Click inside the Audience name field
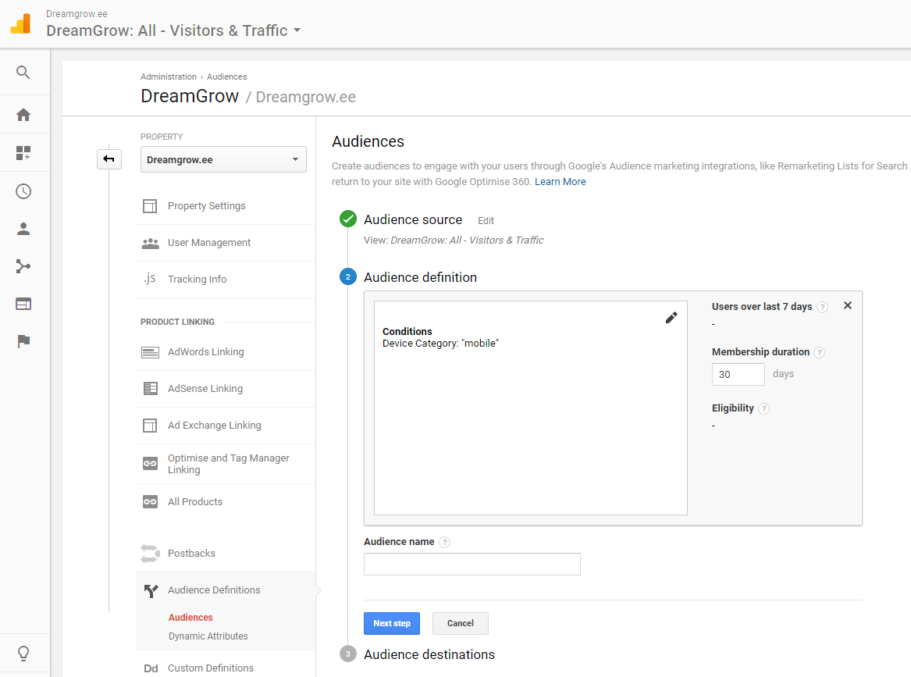The image size is (911, 677). click(471, 564)
